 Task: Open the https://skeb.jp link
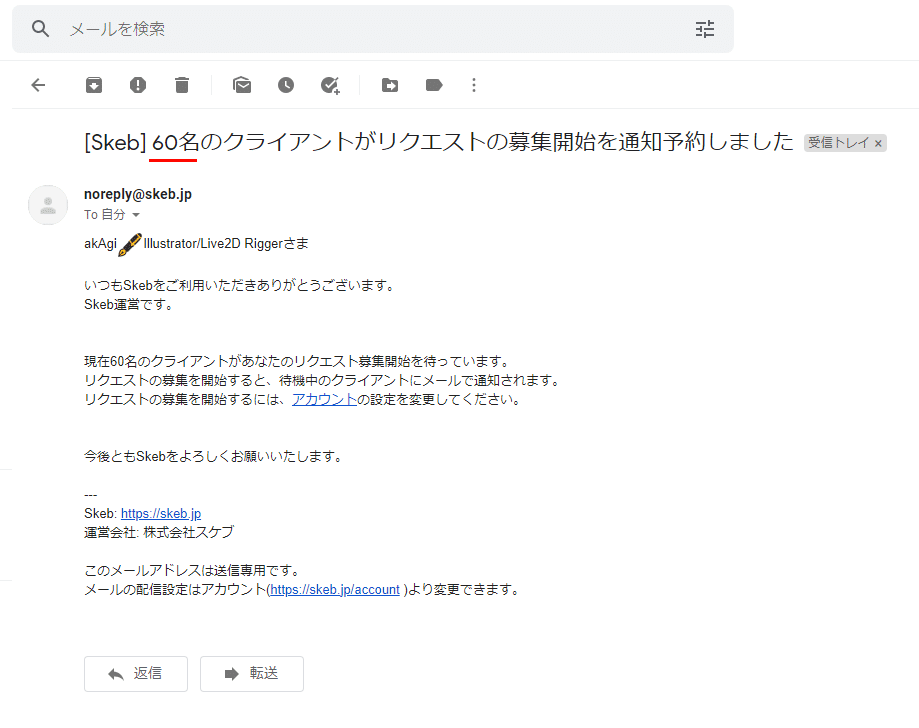click(x=161, y=514)
